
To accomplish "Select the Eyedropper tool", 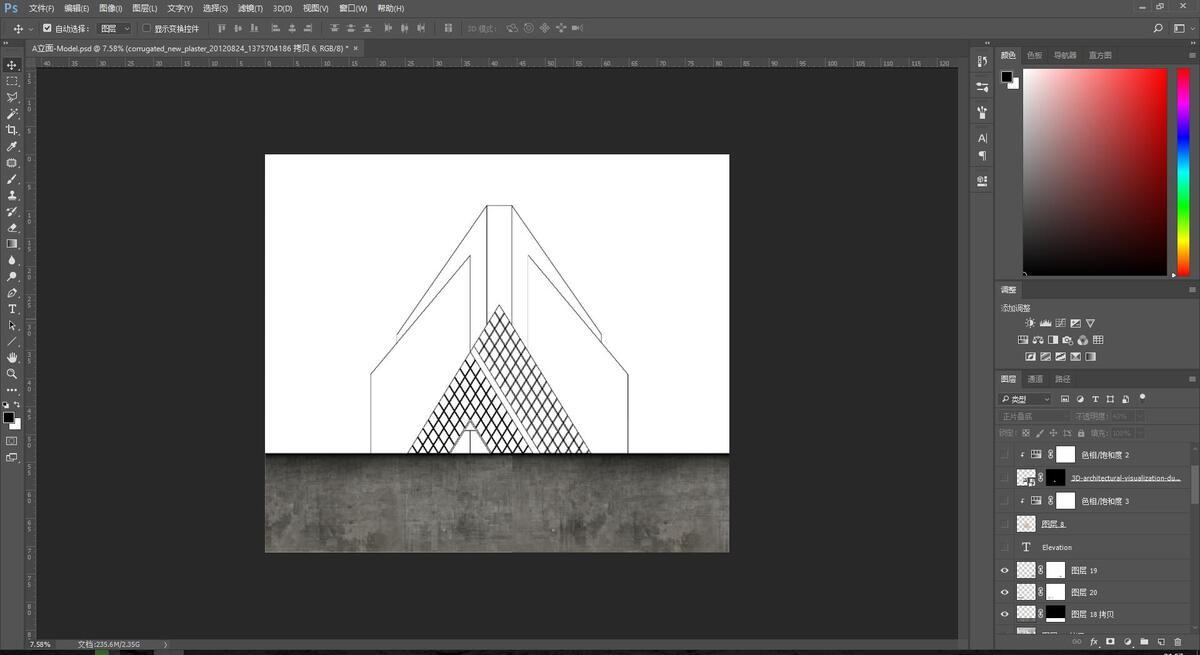I will point(12,146).
